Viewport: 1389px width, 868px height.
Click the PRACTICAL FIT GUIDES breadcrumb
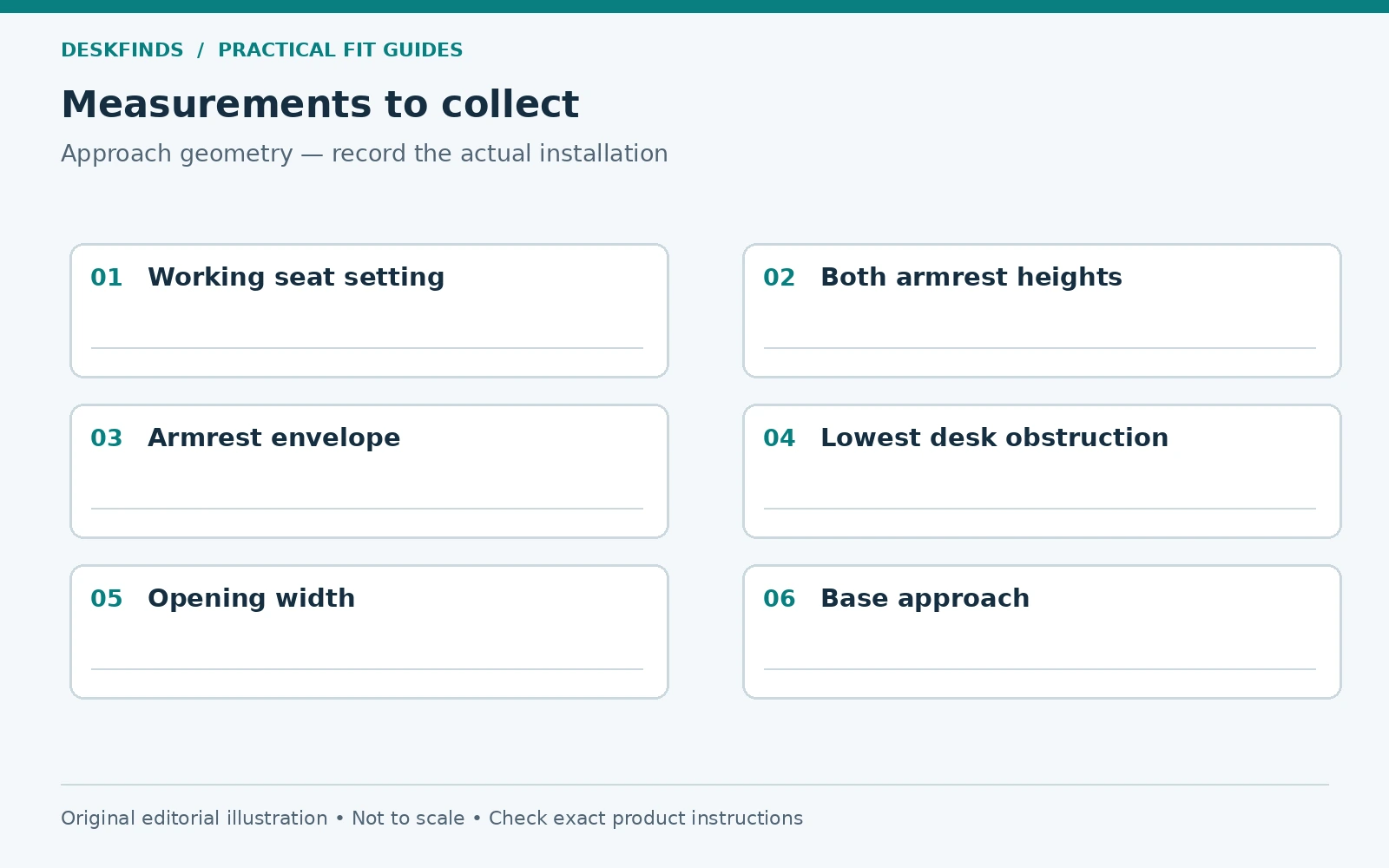point(340,50)
